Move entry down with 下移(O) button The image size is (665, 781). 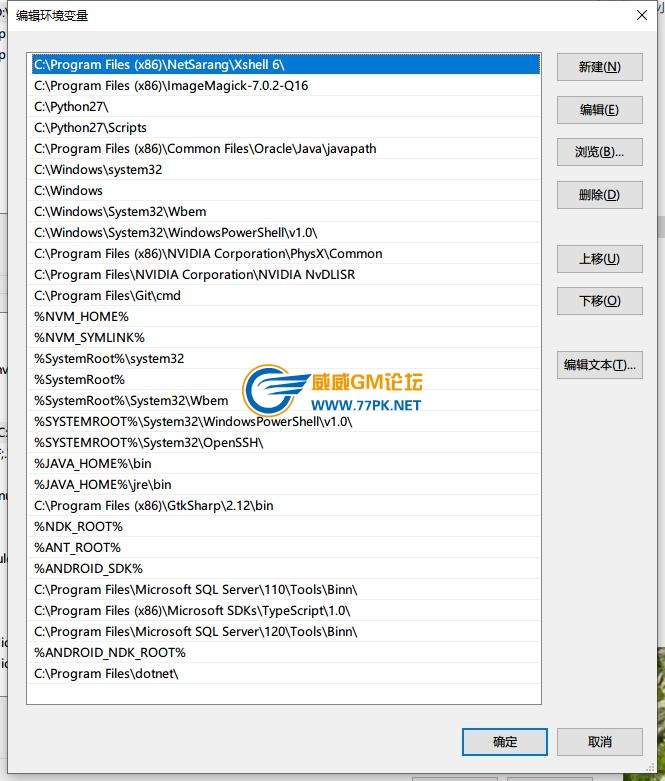(x=599, y=301)
